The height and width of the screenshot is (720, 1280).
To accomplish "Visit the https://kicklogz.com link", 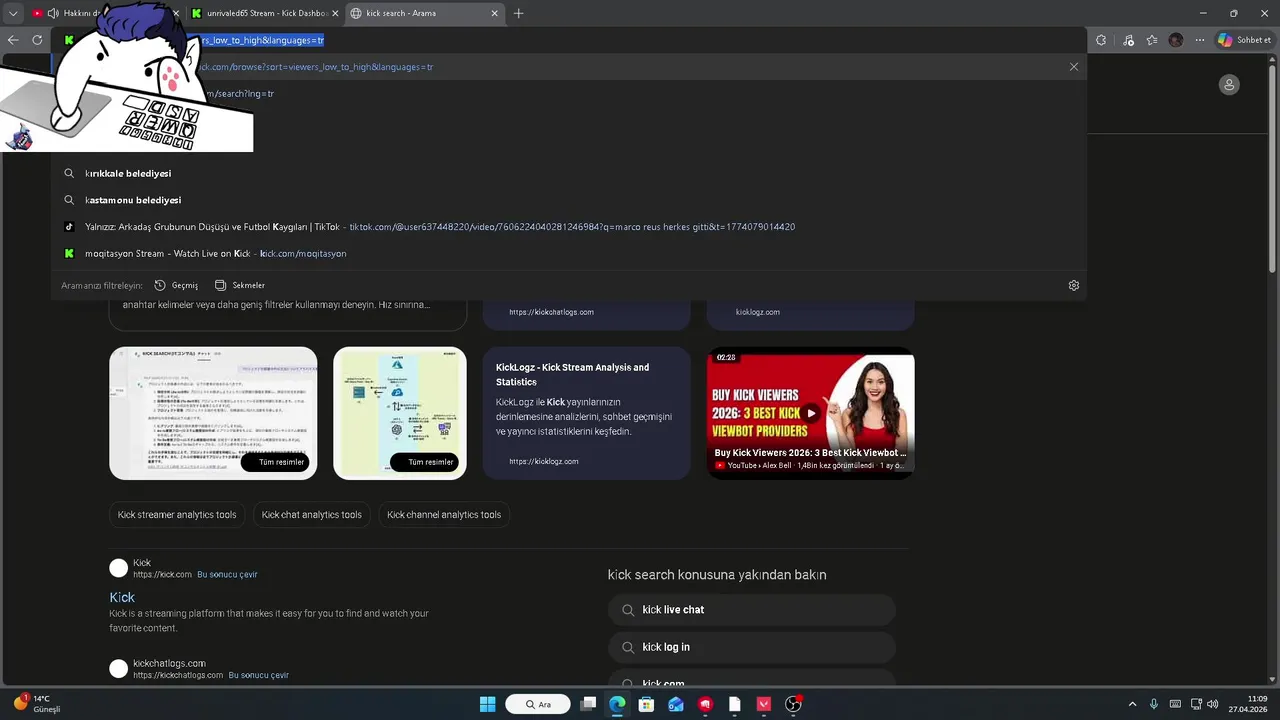I will coord(544,461).
